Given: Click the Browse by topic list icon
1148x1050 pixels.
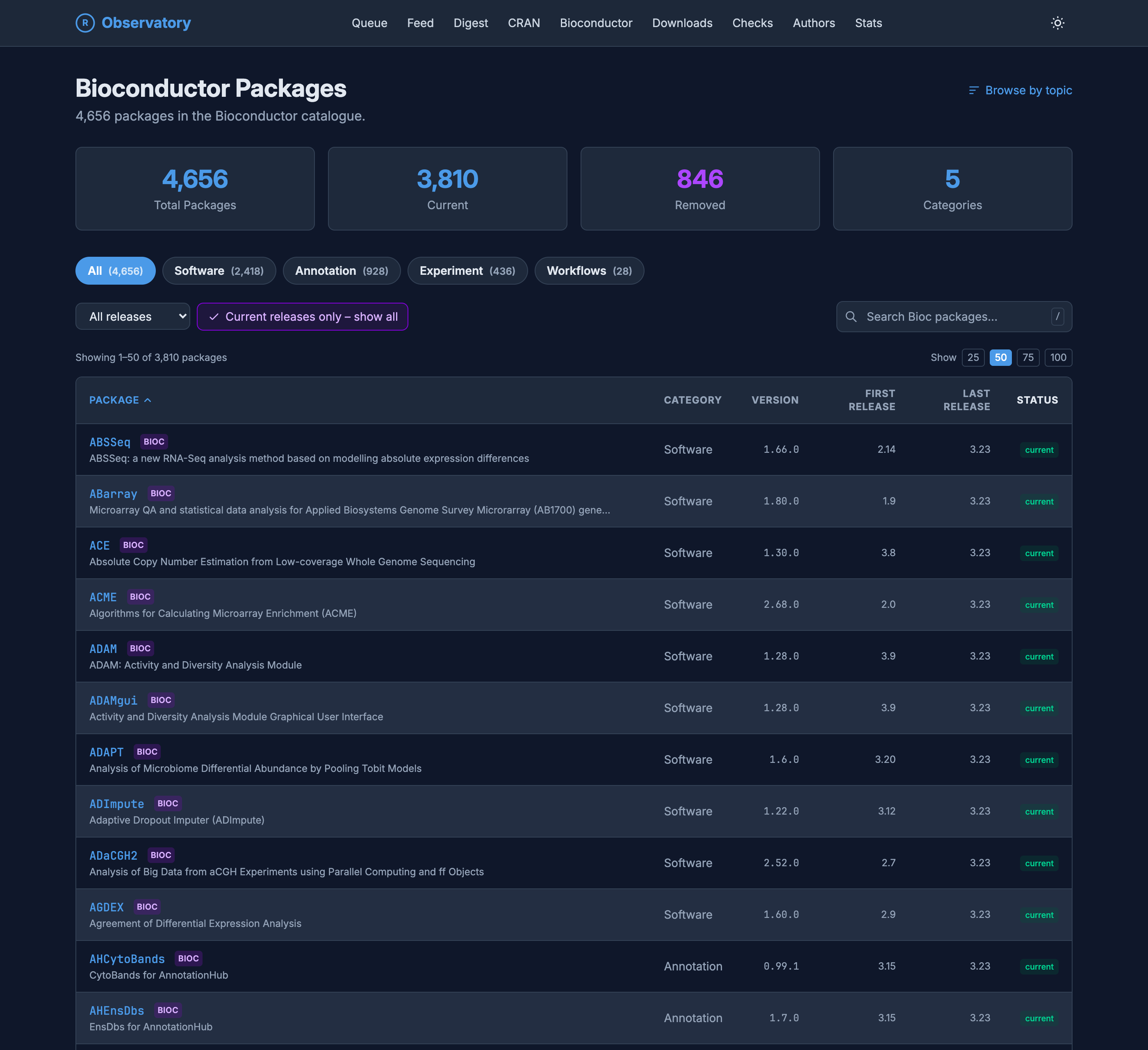Looking at the screenshot, I should 974,91.
